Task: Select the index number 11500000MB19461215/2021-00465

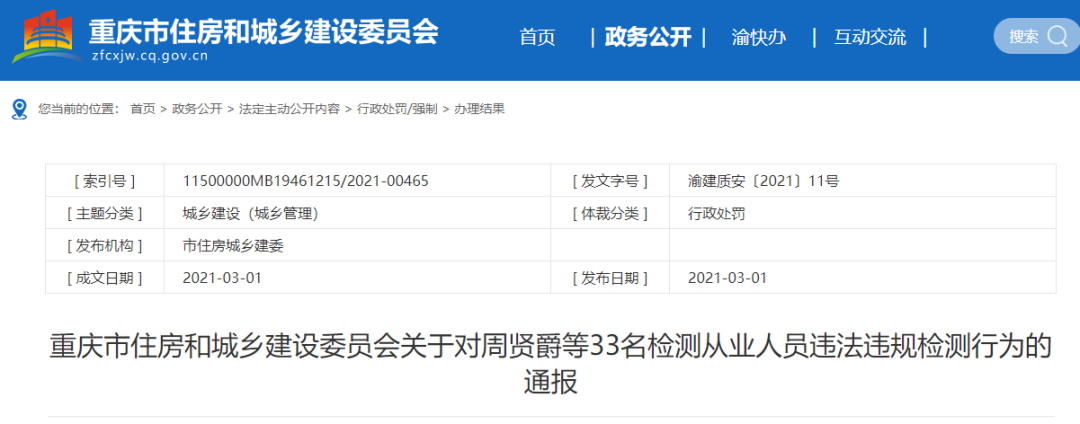Action: 306,181
